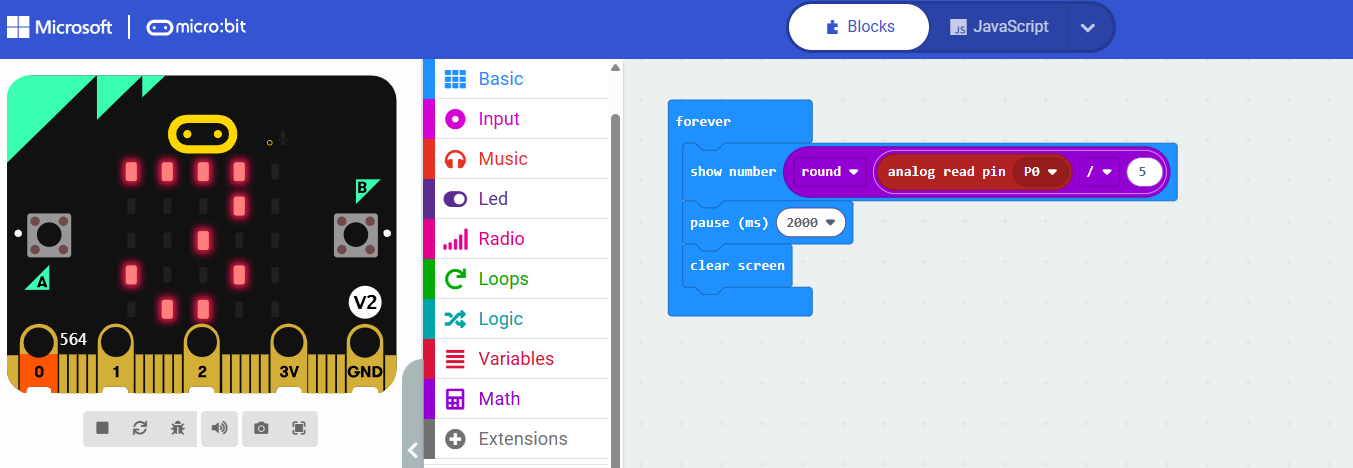Switch to the JavaScript editor

click(x=998, y=27)
